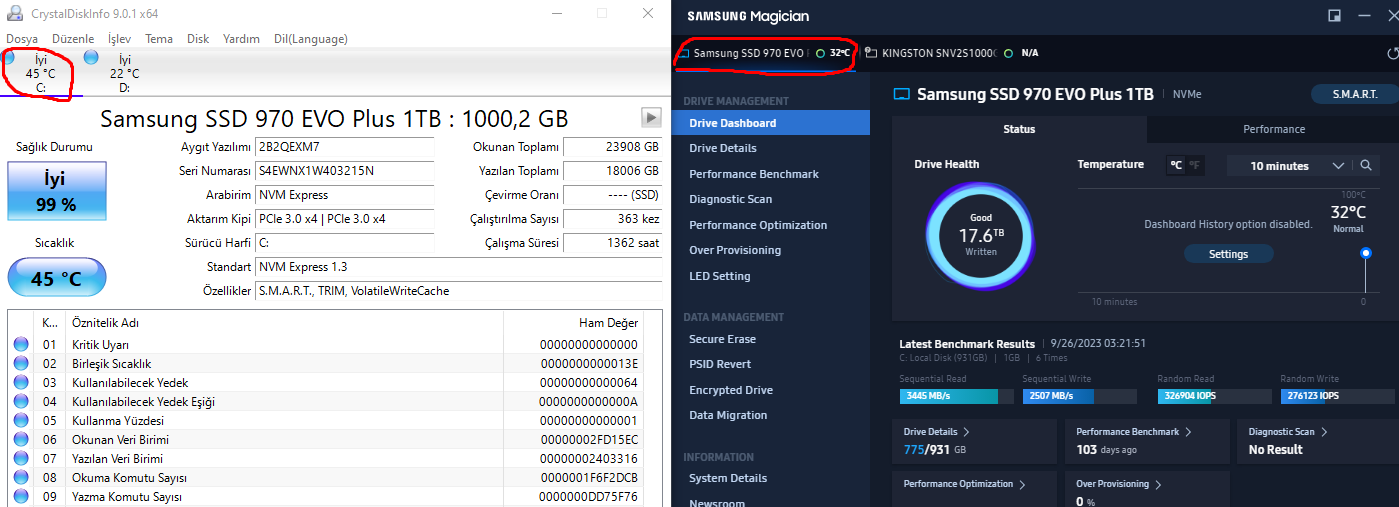Open the Dosya menu in CrystalDiskInfo
Image resolution: width=1399 pixels, height=507 pixels.
click(x=22, y=39)
